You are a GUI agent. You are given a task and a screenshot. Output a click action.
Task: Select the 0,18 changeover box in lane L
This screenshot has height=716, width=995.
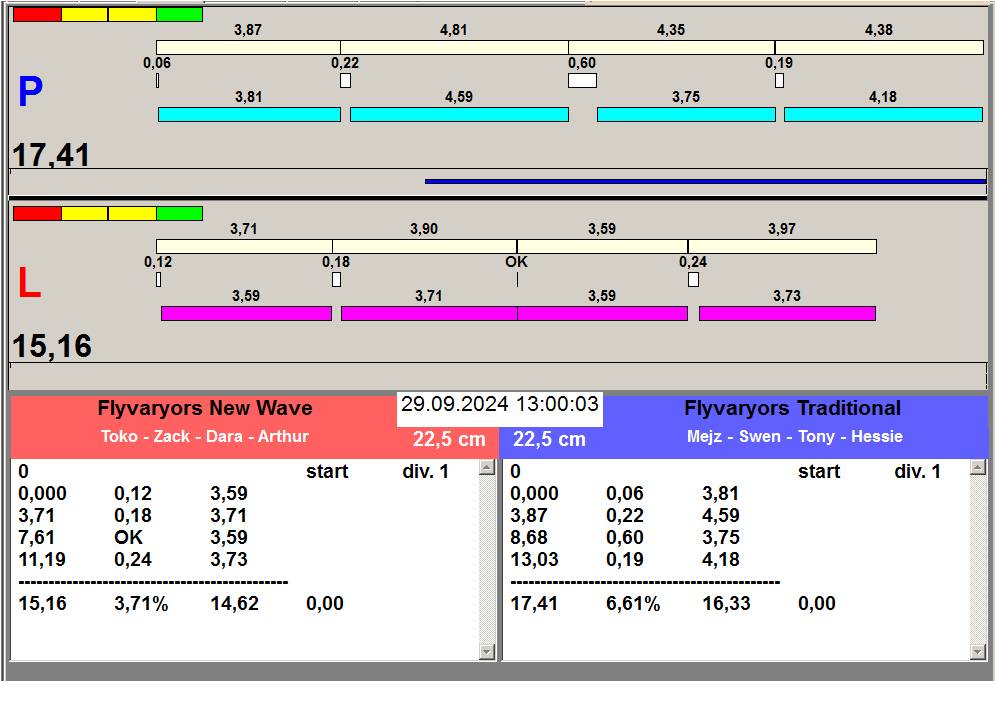(336, 280)
